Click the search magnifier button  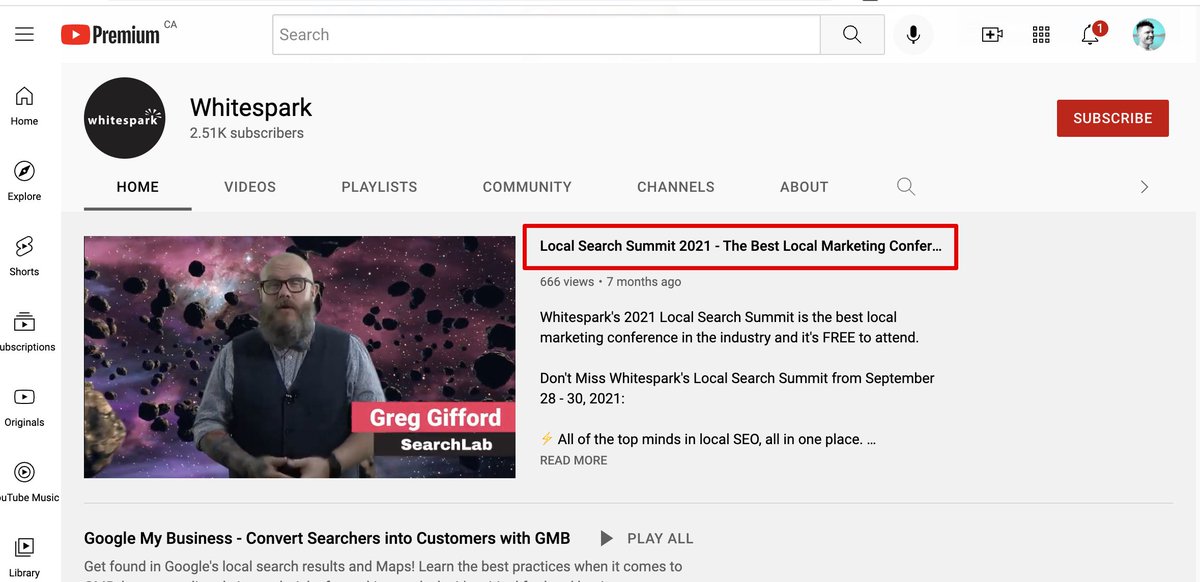[852, 35]
